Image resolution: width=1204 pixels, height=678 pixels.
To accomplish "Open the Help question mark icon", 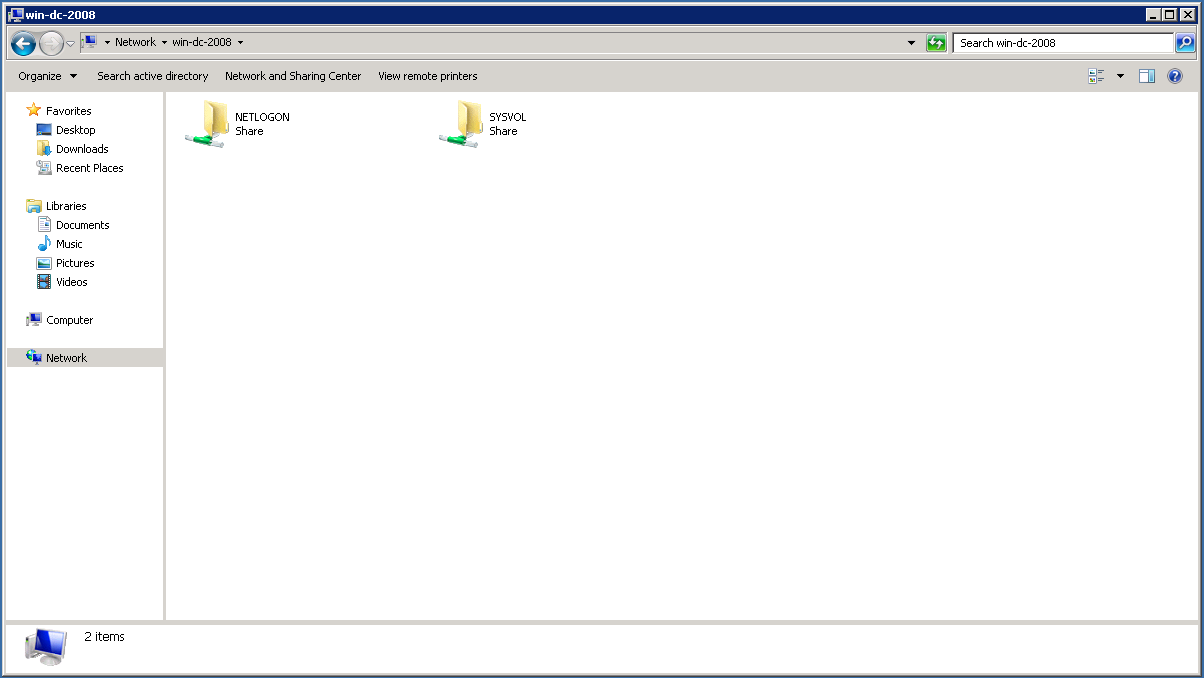I will [1175, 76].
